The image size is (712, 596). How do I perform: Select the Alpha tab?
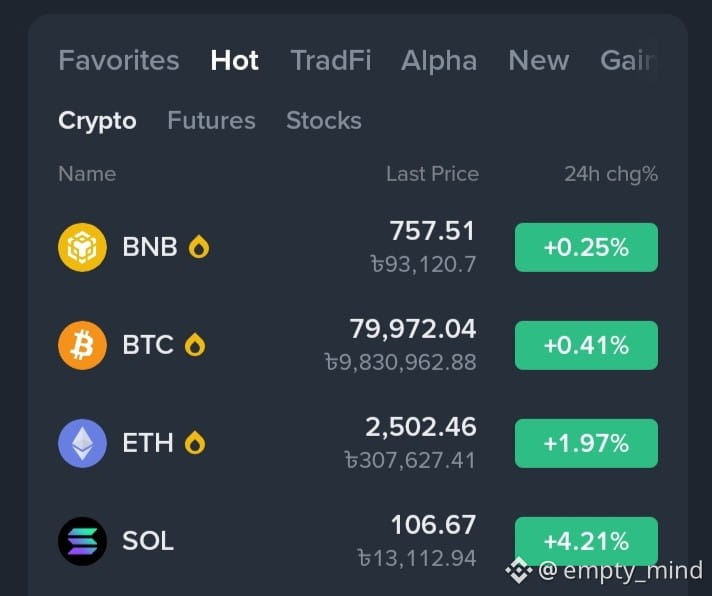tap(439, 60)
